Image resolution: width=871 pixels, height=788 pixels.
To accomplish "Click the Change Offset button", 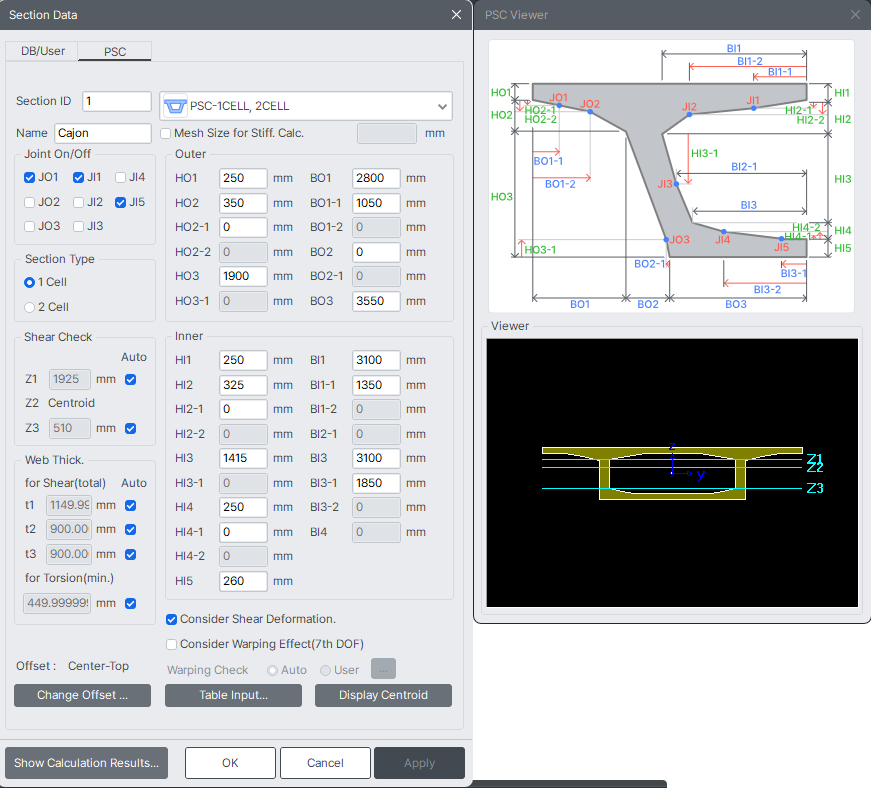I will [82, 695].
